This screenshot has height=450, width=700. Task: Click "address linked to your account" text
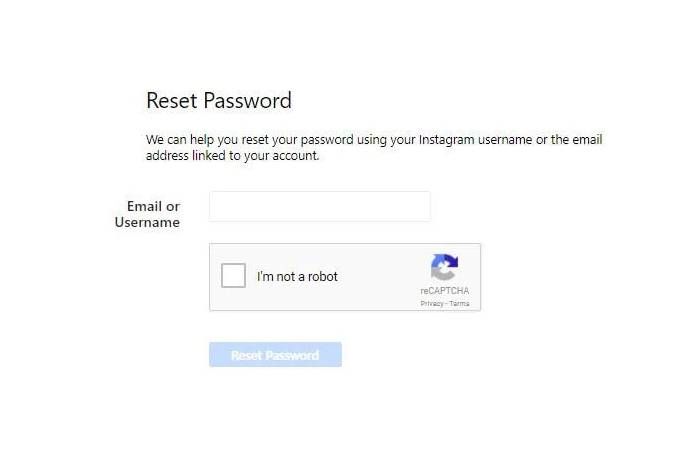click(232, 156)
